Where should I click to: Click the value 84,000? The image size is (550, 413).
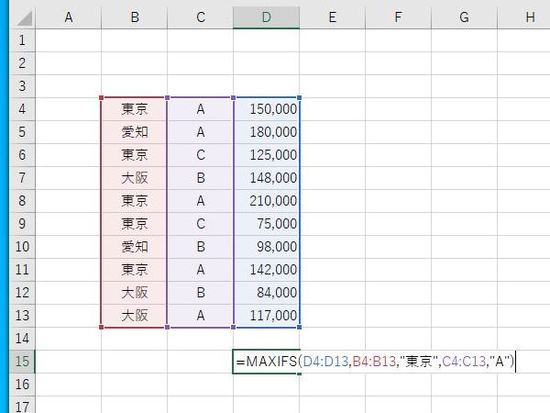(277, 292)
